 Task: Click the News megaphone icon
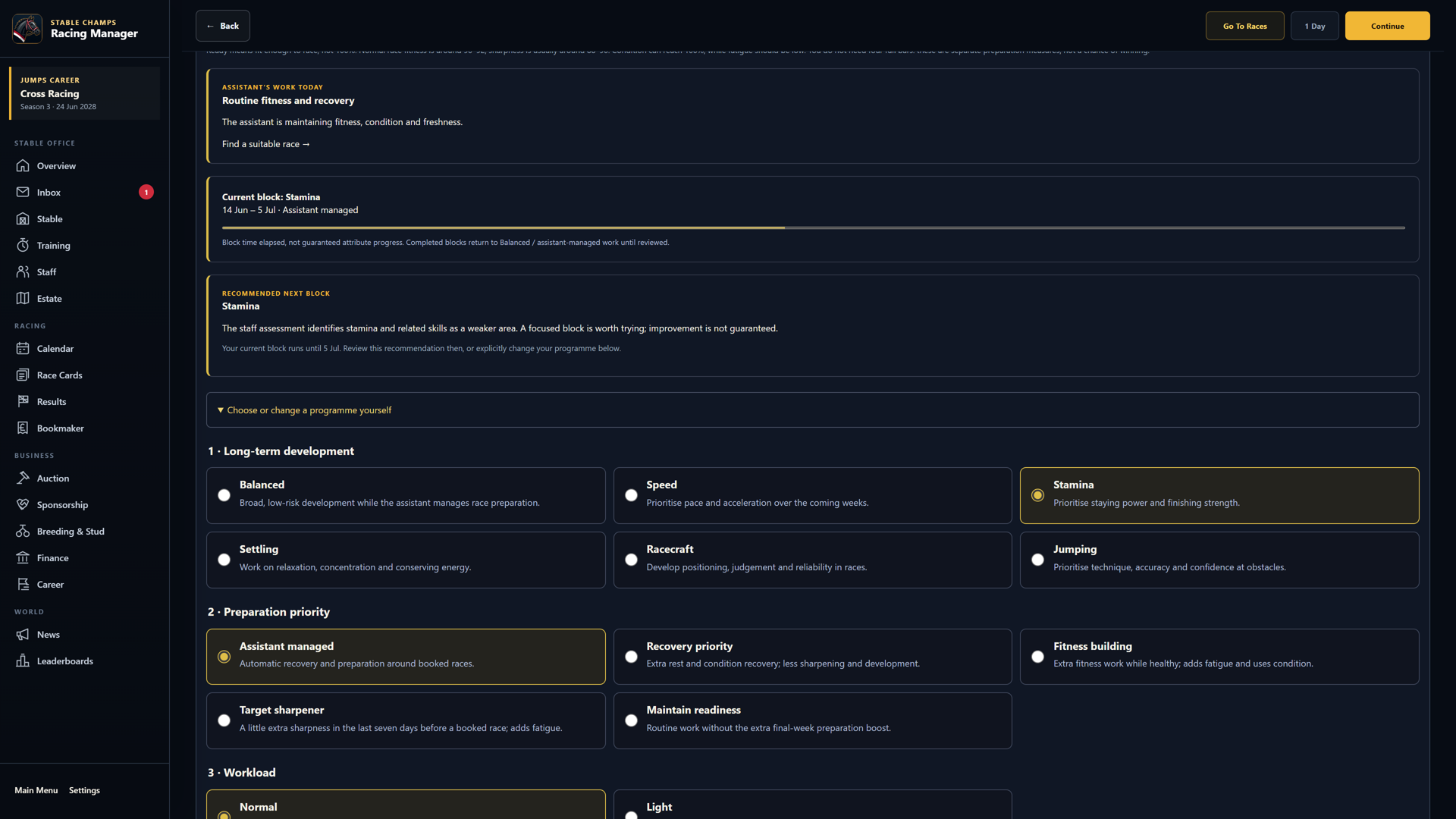[x=23, y=634]
